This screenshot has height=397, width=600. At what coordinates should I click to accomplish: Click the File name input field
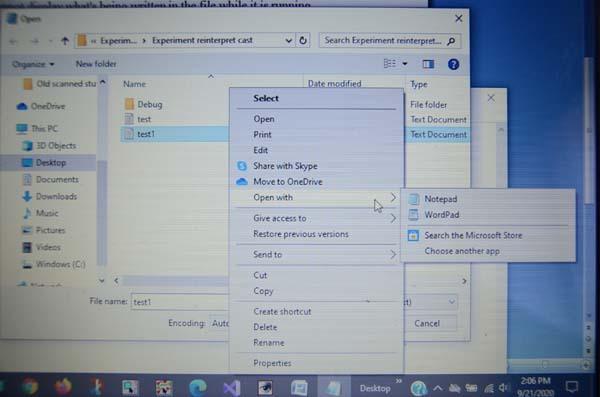pos(180,302)
